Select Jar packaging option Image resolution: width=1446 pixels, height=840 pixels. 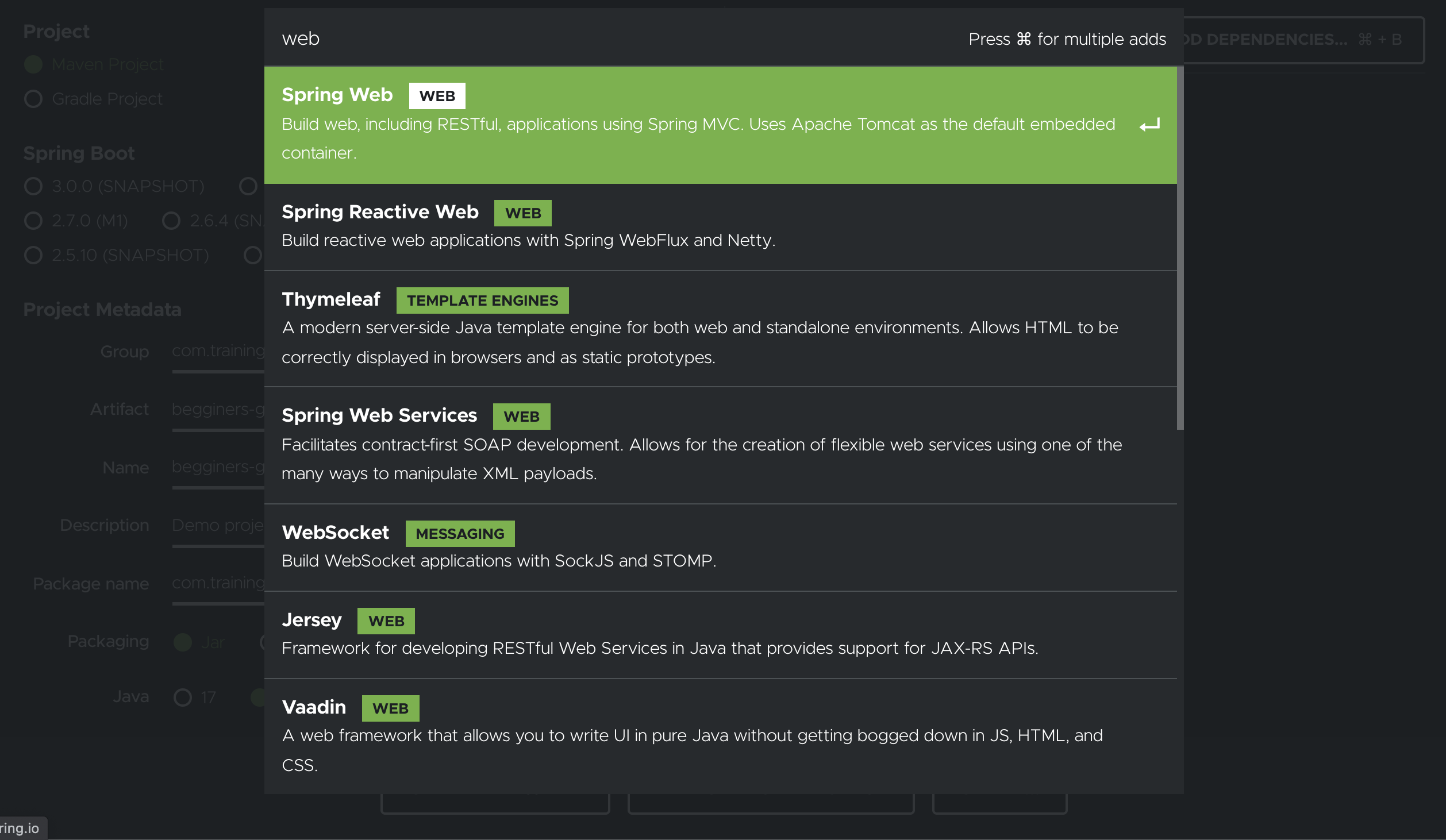183,642
